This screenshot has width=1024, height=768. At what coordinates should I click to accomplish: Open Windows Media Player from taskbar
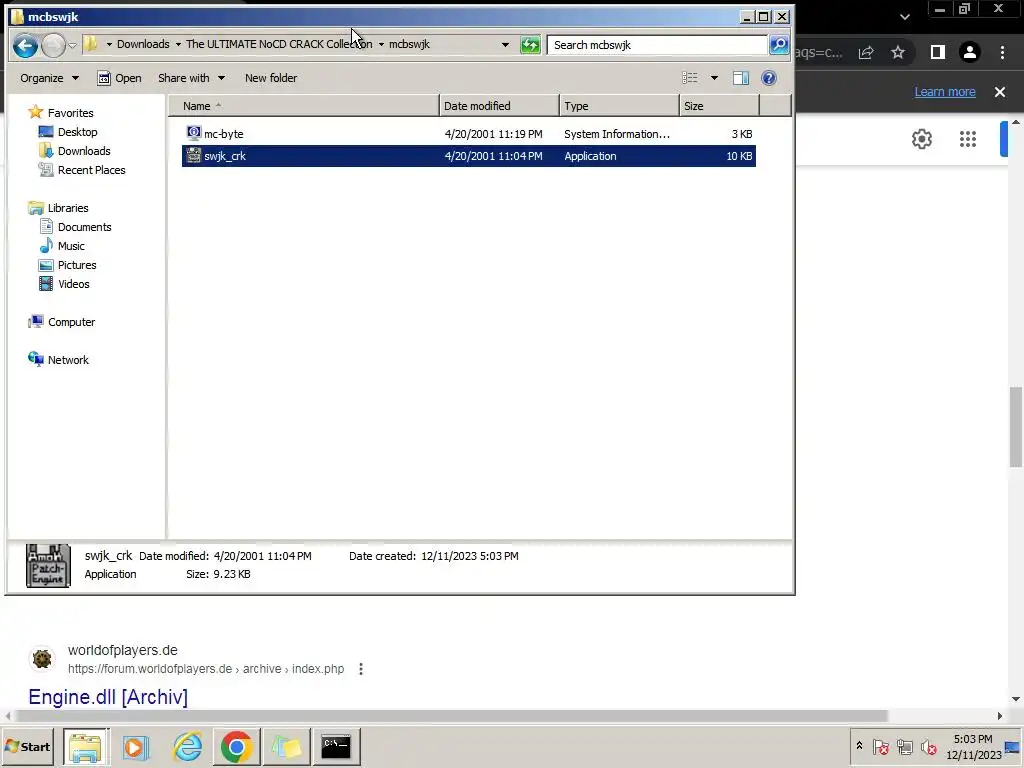pos(136,747)
